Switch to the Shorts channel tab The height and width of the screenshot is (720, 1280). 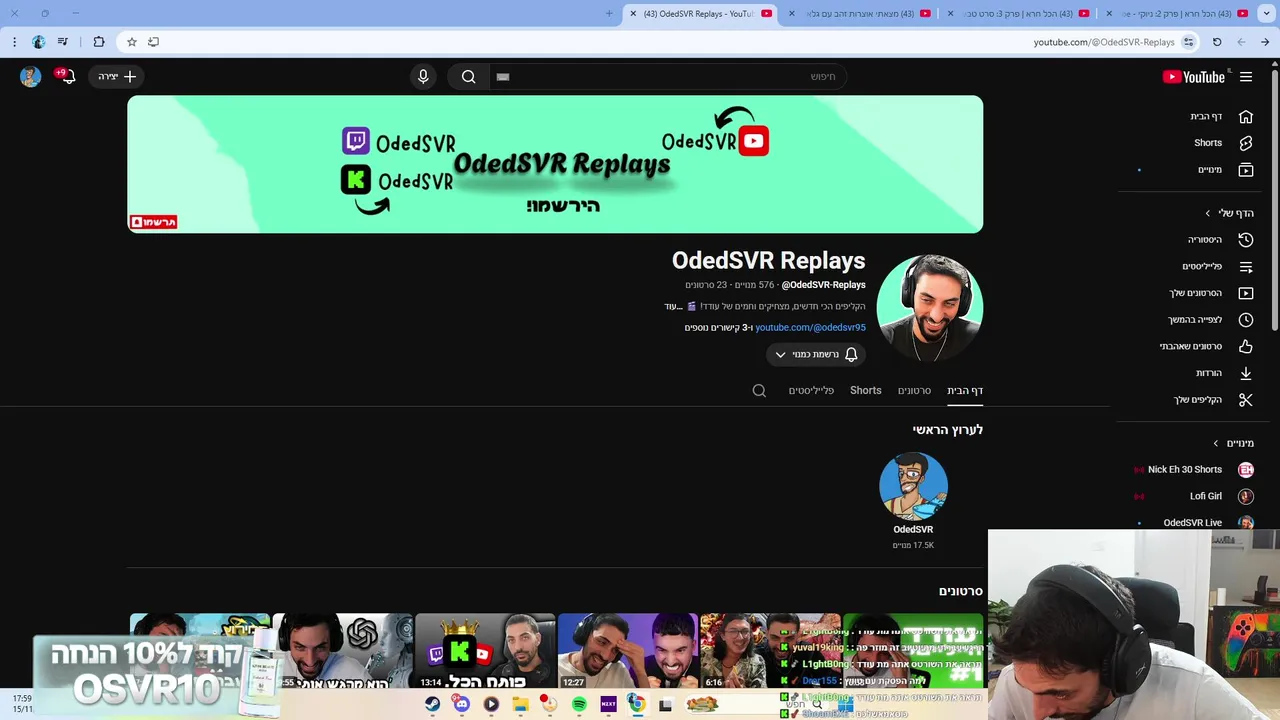pos(866,391)
